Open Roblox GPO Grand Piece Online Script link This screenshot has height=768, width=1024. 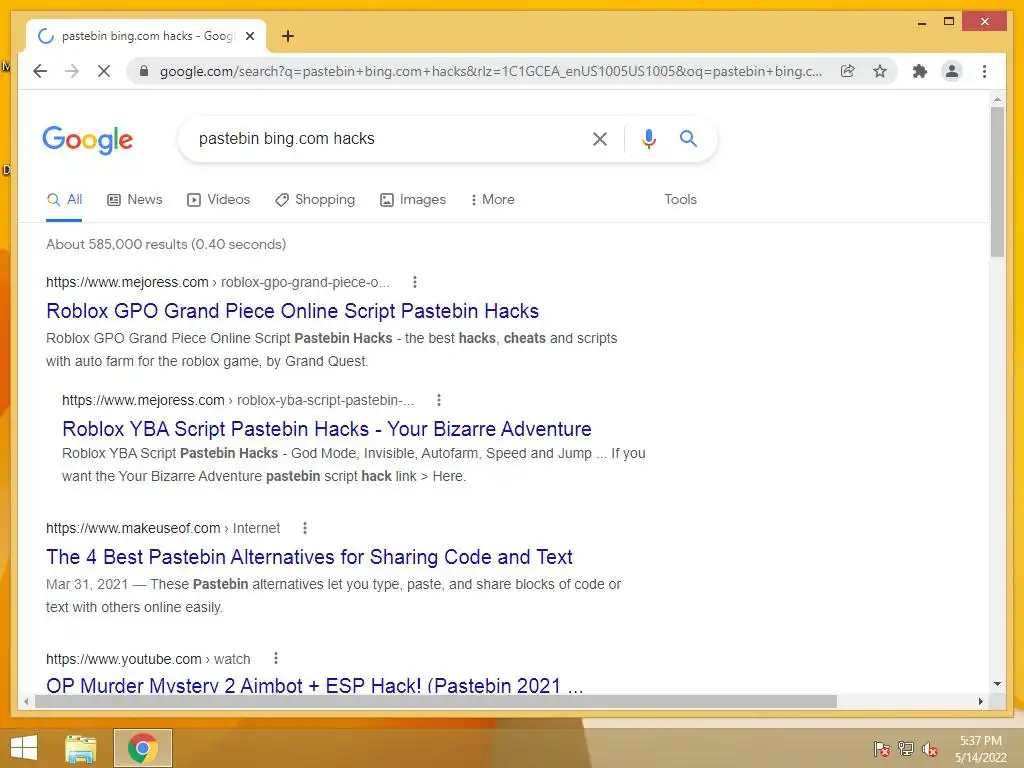(x=293, y=312)
